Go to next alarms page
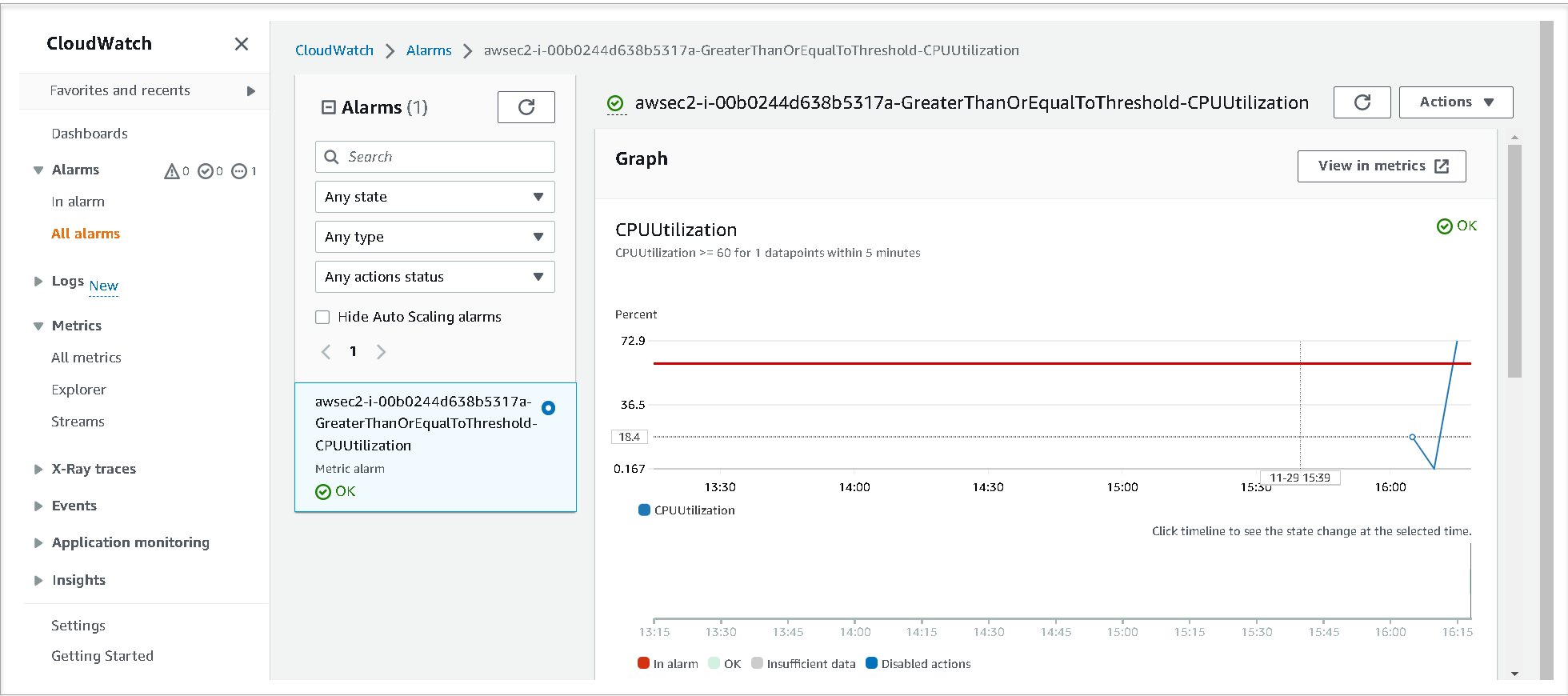Image resolution: width=1568 pixels, height=696 pixels. pyautogui.click(x=381, y=352)
